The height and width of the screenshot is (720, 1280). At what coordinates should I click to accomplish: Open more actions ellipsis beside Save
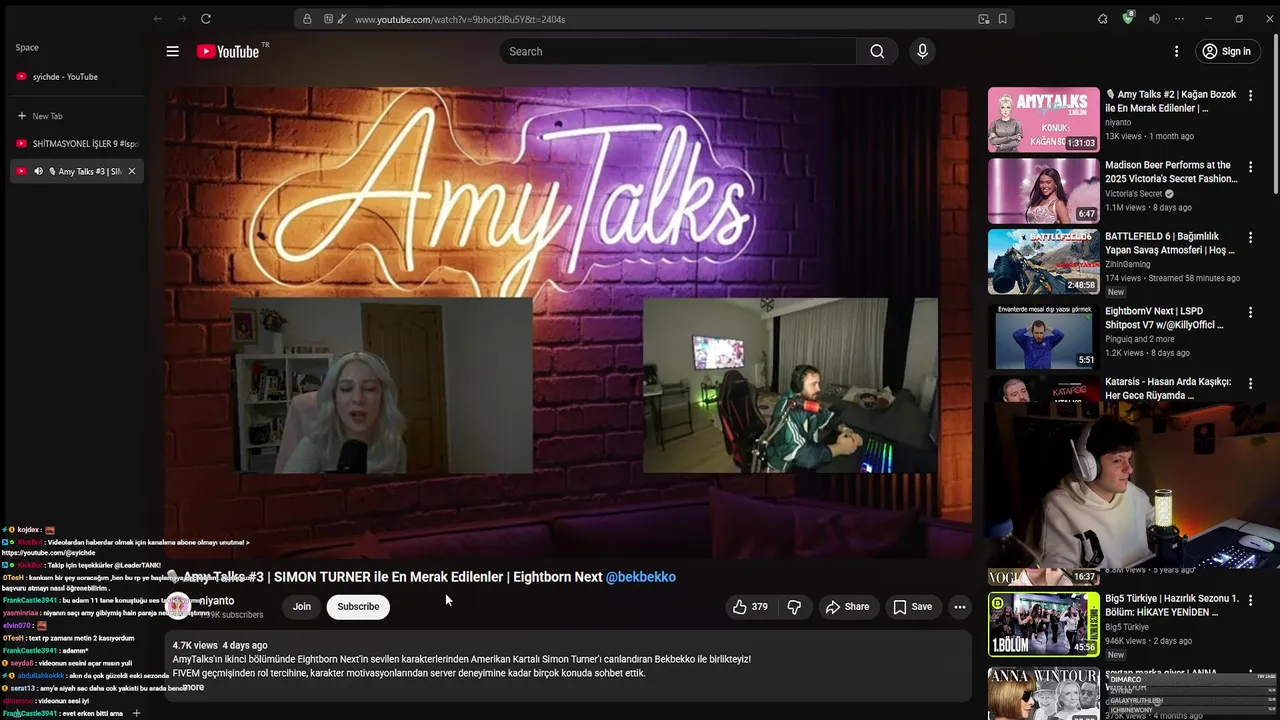[x=959, y=607]
